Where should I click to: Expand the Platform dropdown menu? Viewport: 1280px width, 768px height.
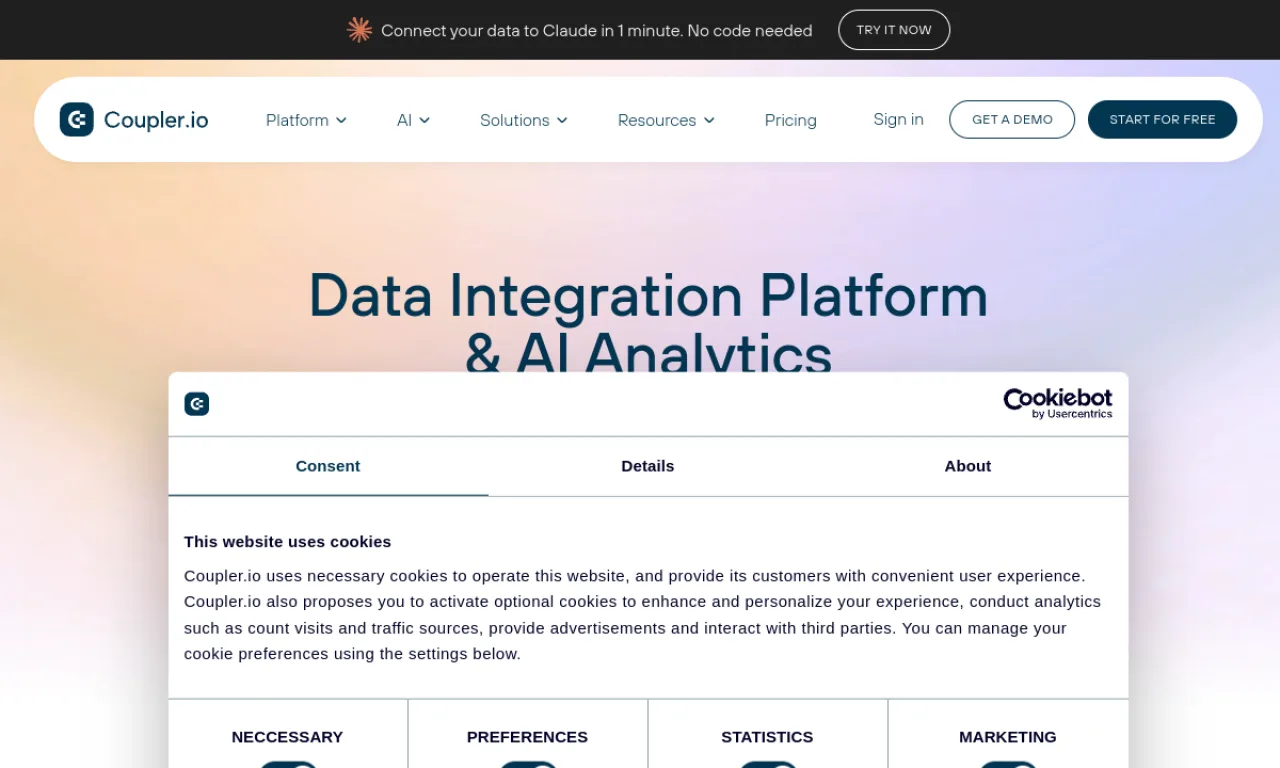click(x=306, y=120)
